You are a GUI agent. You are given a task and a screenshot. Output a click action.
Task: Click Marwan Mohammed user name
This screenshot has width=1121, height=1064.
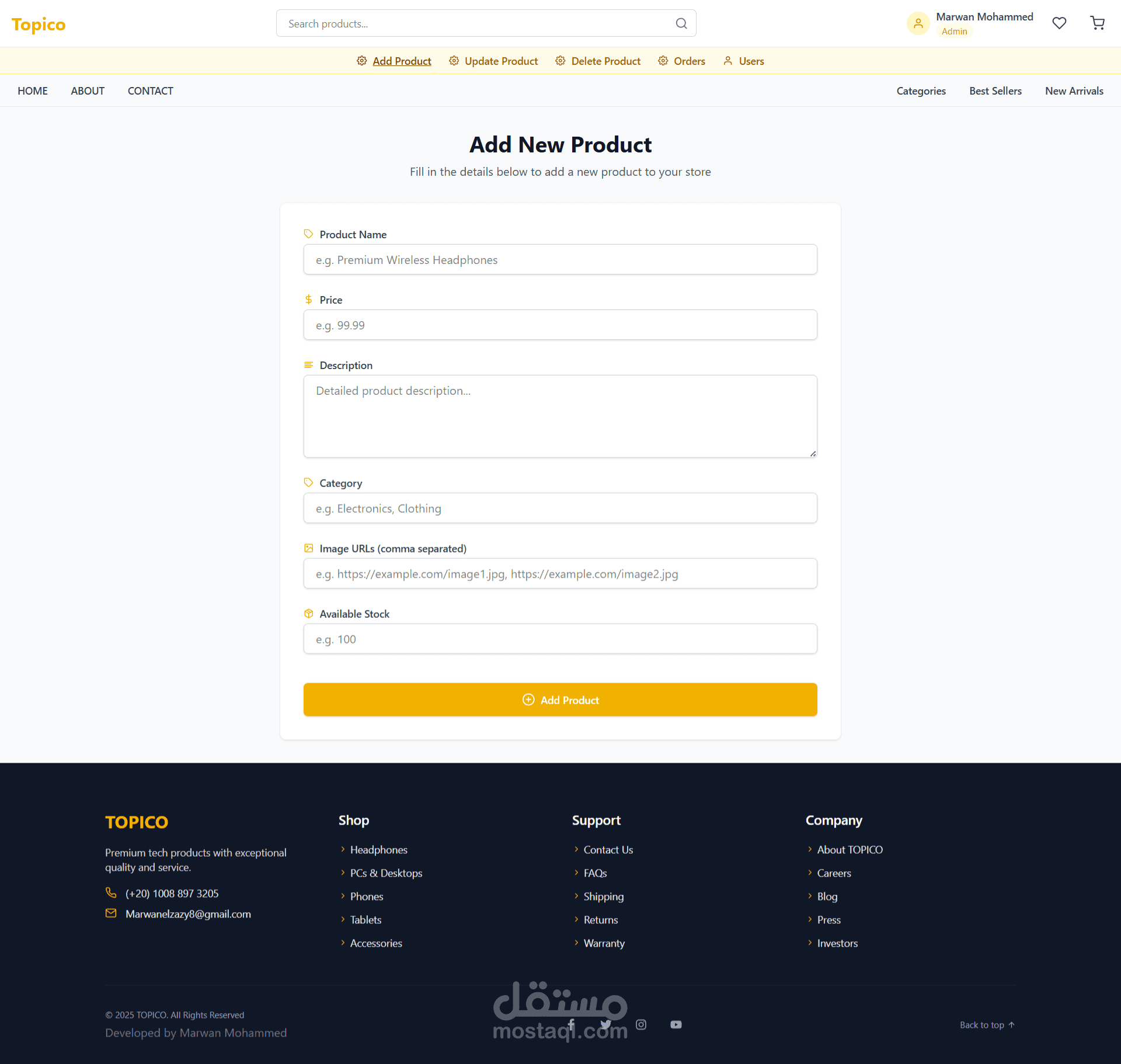click(x=984, y=16)
